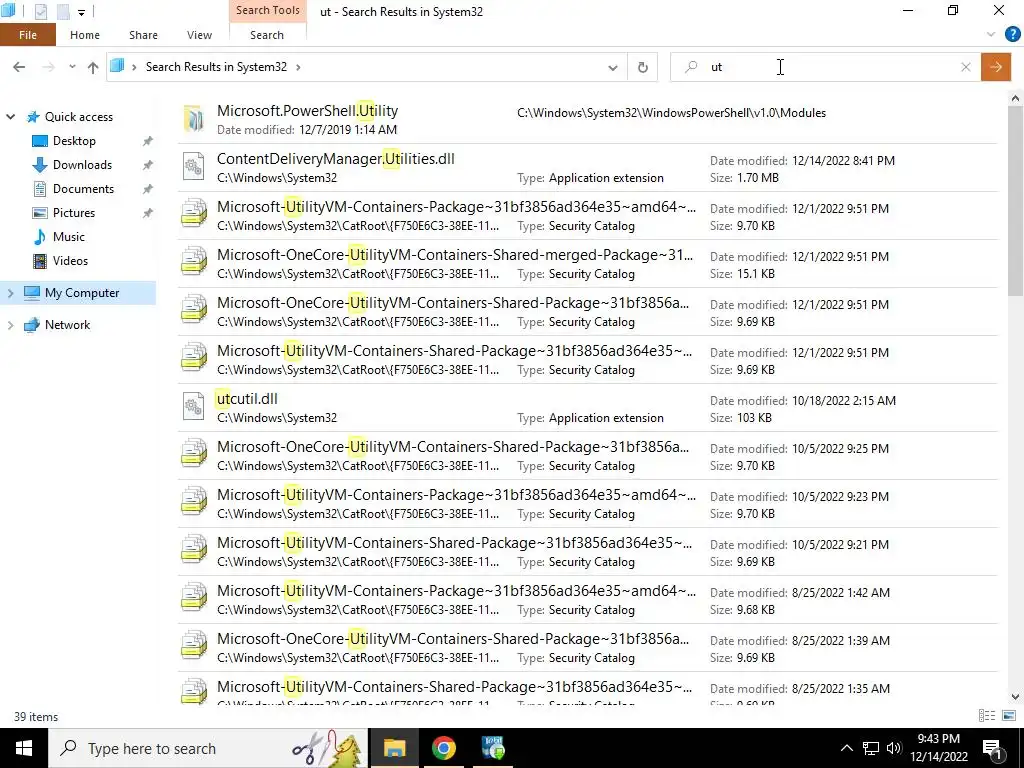Refresh the search results
This screenshot has width=1024, height=768.
643,67
